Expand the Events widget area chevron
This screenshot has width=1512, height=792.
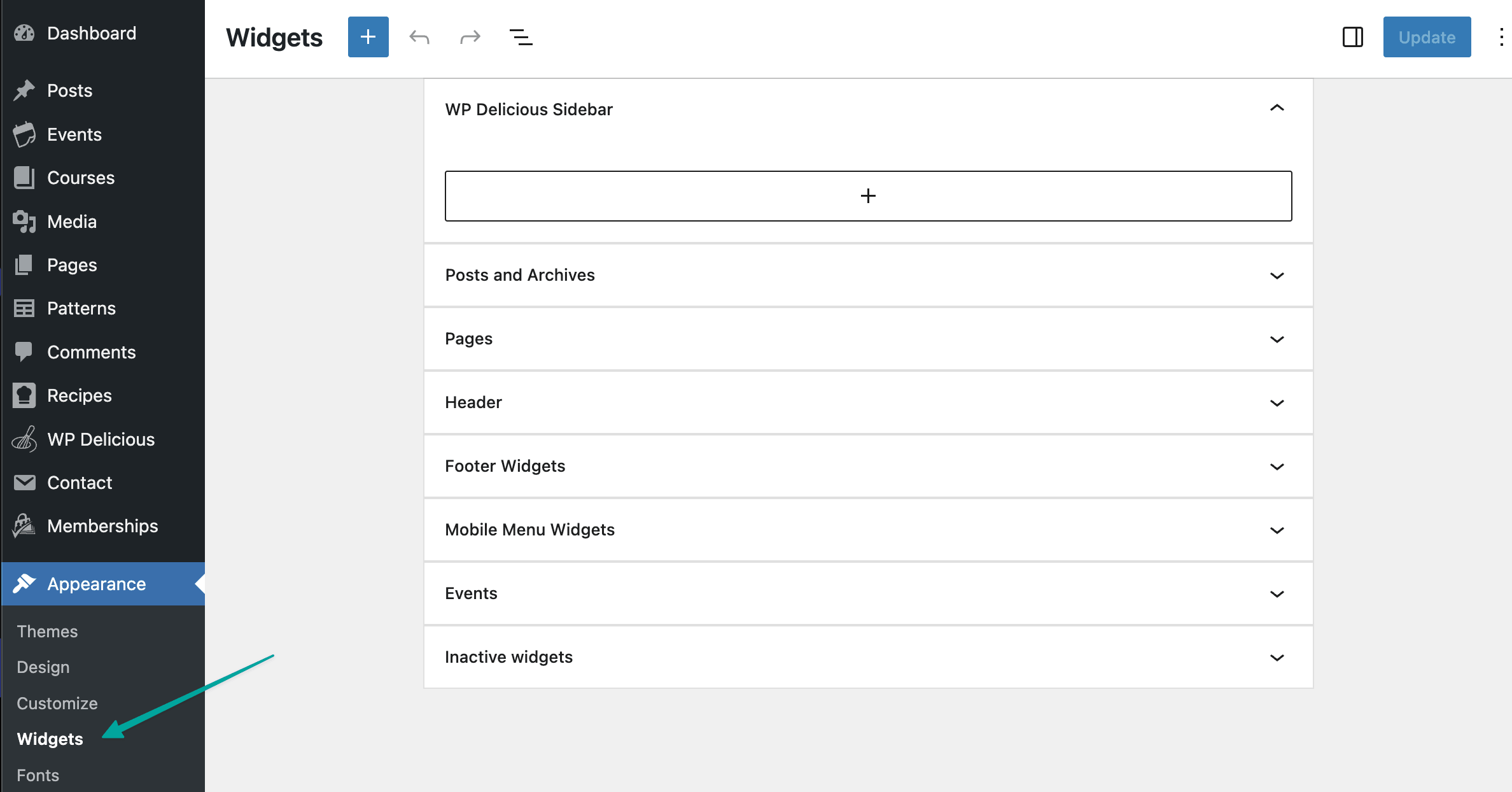pos(1277,594)
